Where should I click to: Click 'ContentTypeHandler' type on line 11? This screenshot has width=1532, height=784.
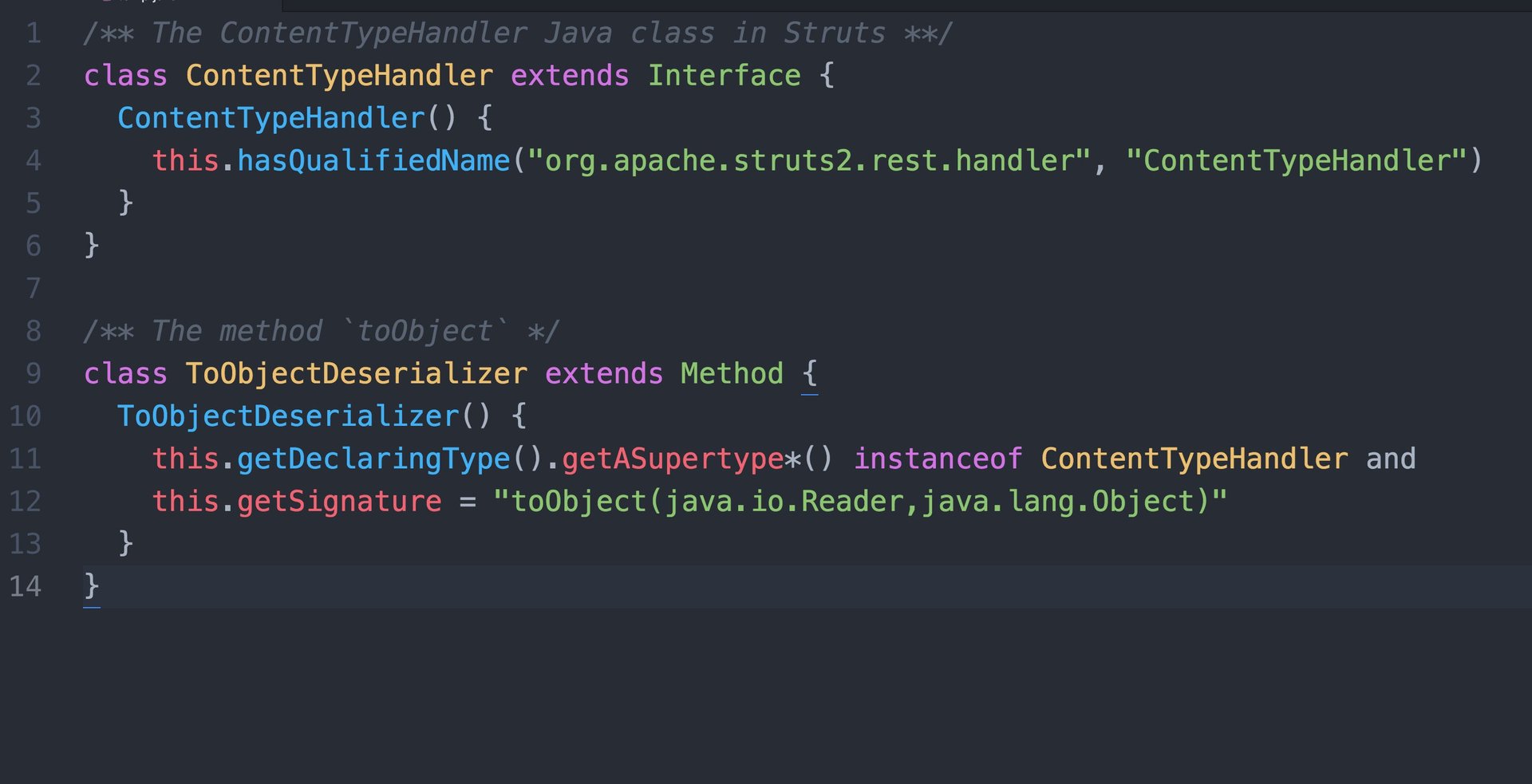(x=1194, y=459)
